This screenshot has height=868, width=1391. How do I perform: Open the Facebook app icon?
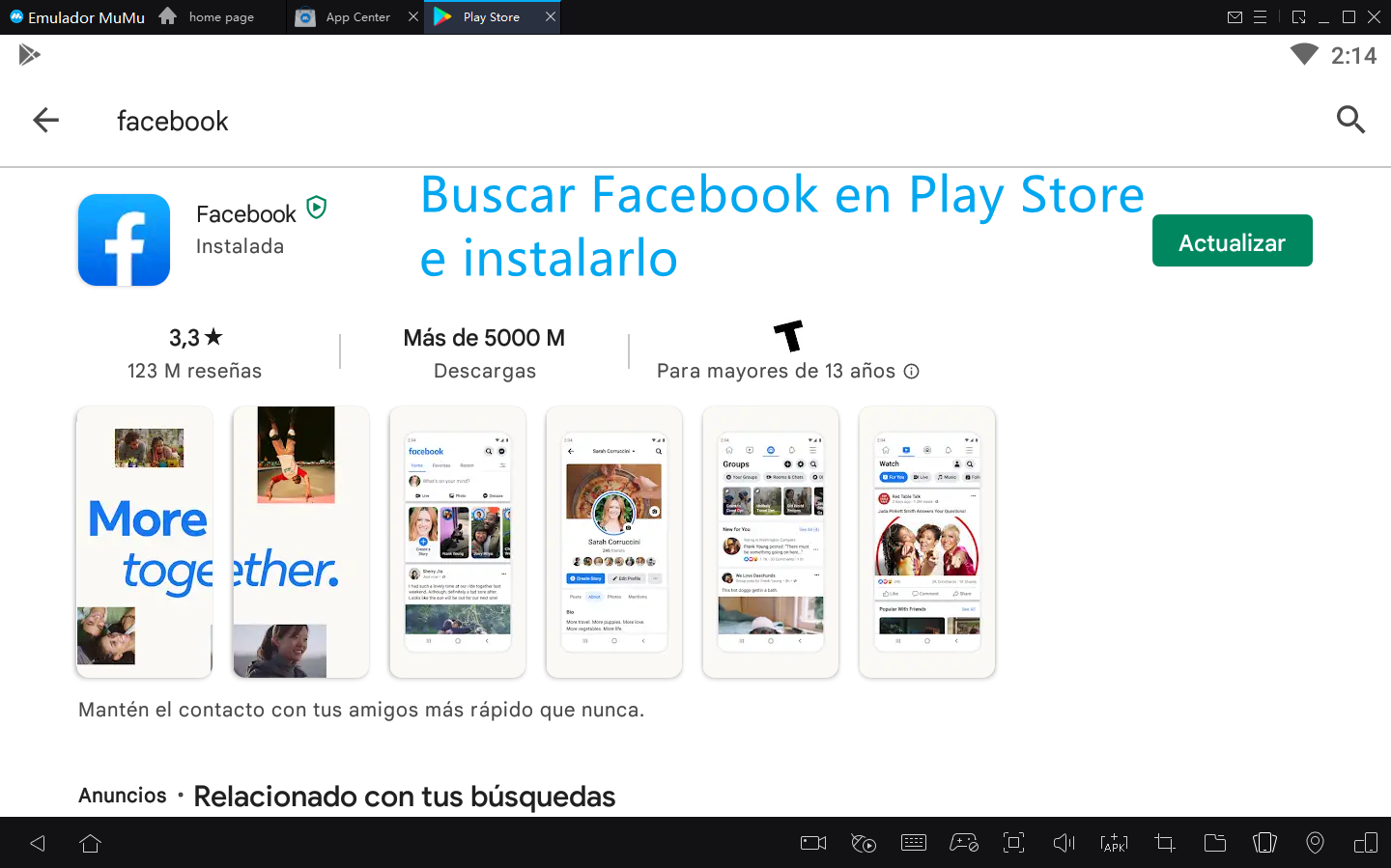click(x=124, y=240)
